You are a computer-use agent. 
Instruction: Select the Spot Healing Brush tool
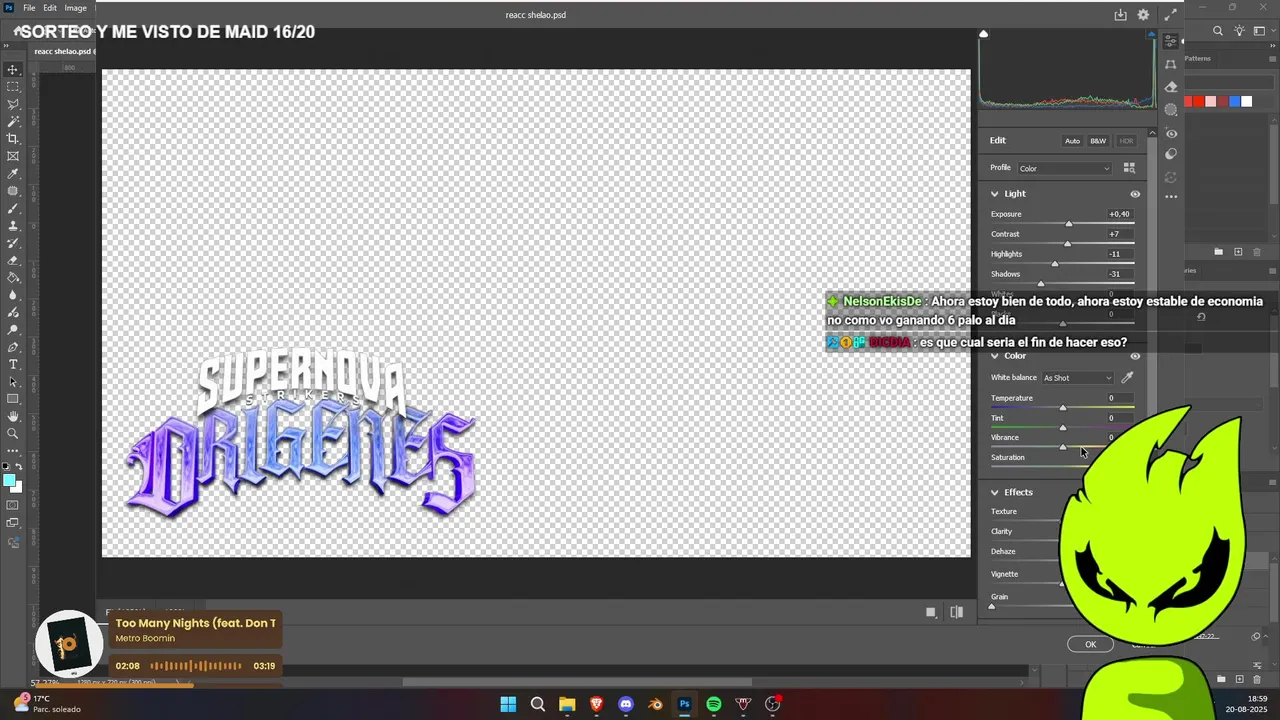pyautogui.click(x=13, y=191)
